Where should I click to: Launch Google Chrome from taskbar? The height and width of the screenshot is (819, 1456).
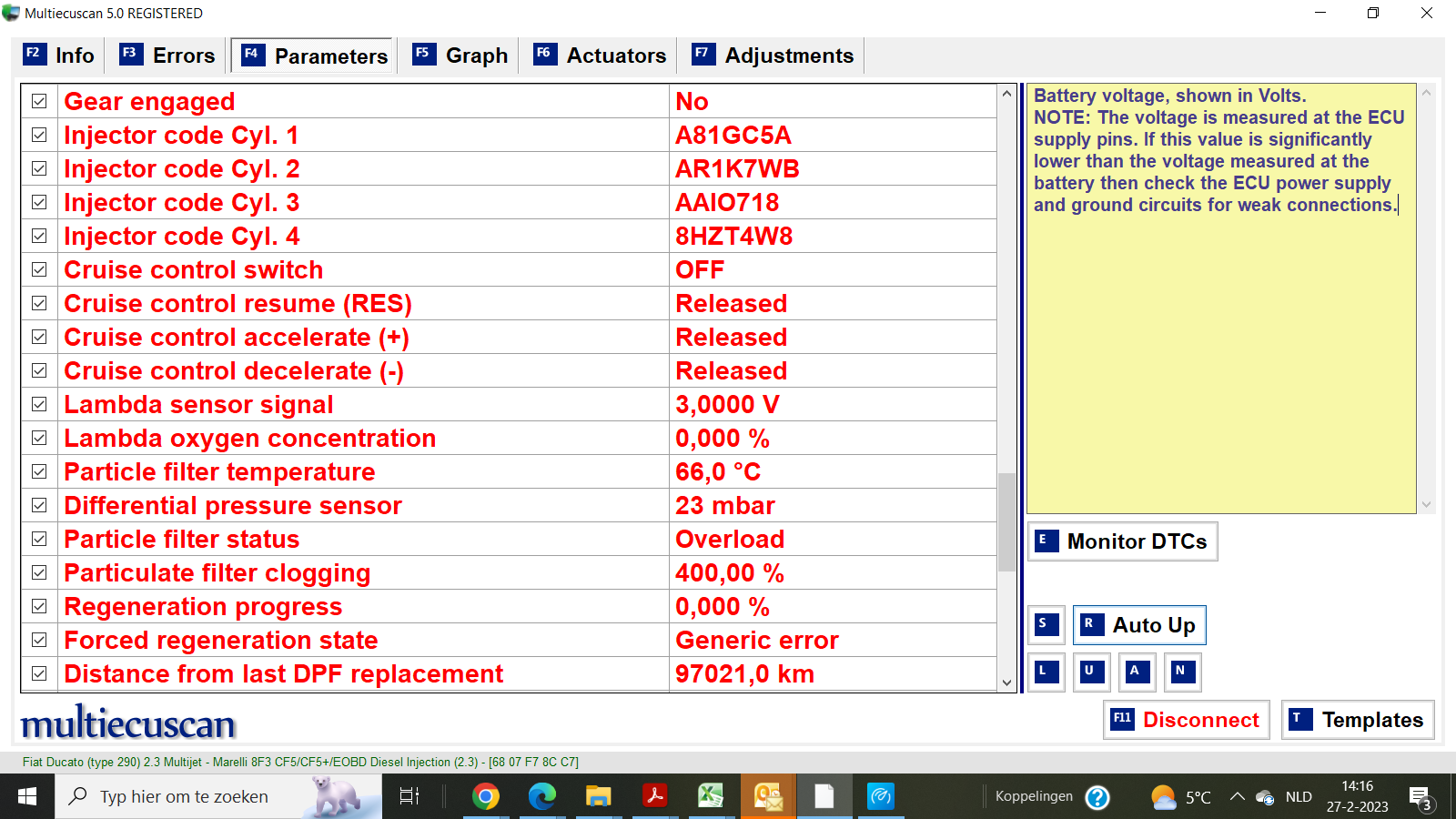[486, 797]
